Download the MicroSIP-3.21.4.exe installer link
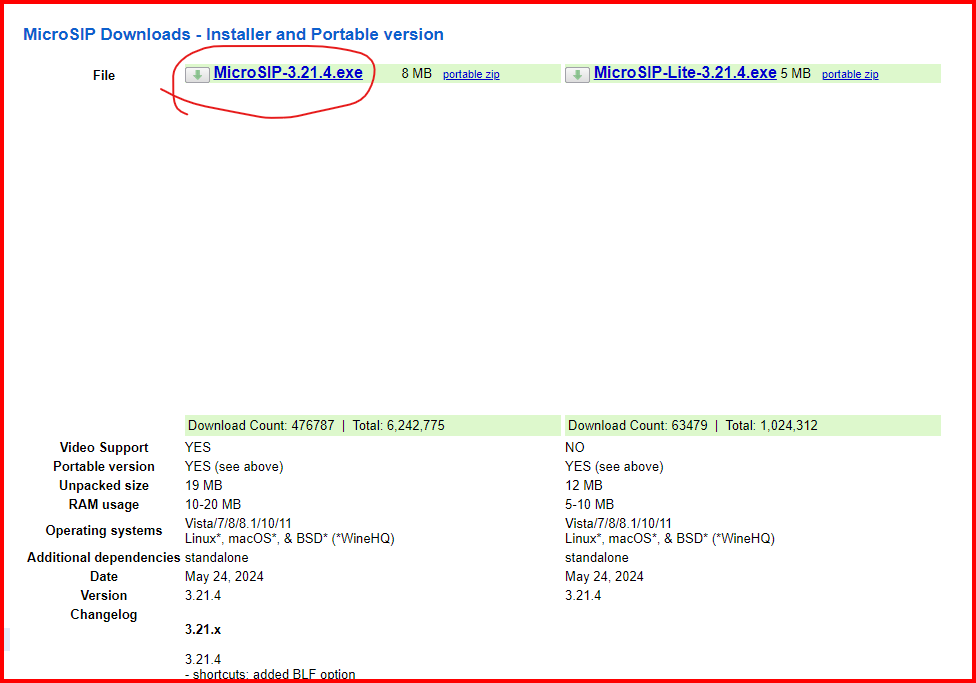Screen dimensions: 976x683 coord(288,72)
